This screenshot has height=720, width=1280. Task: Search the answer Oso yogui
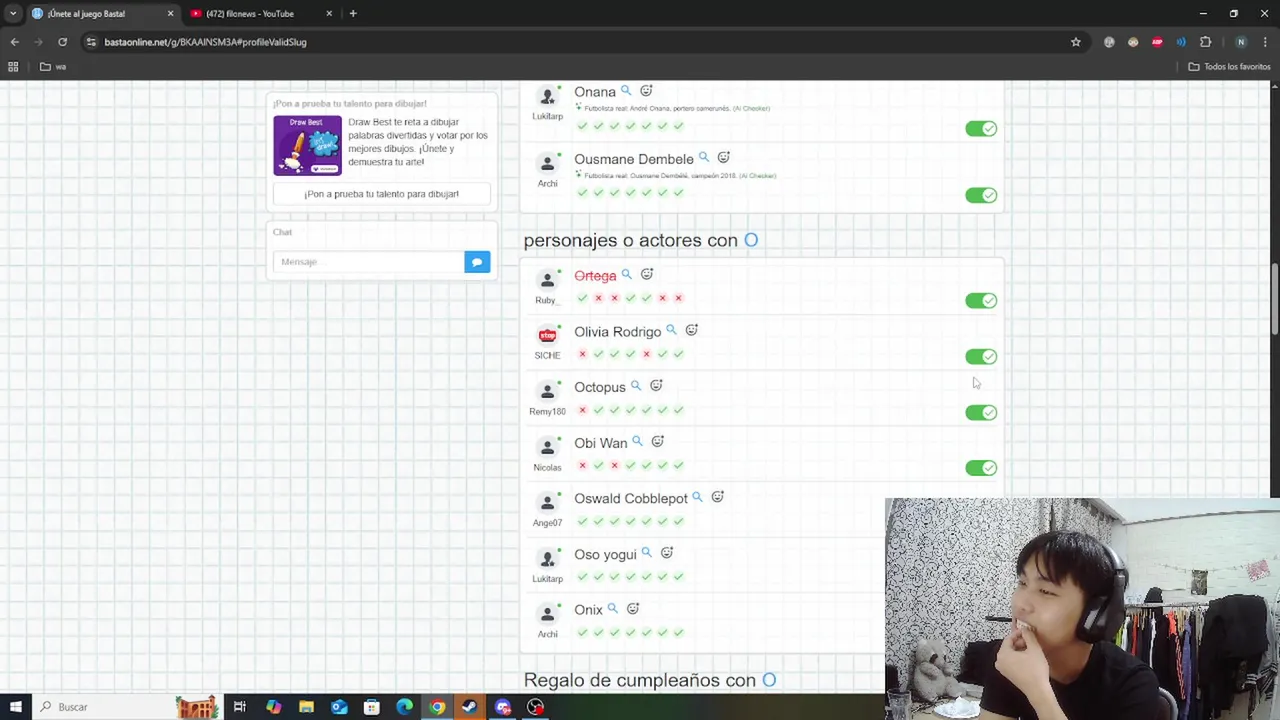click(x=646, y=553)
